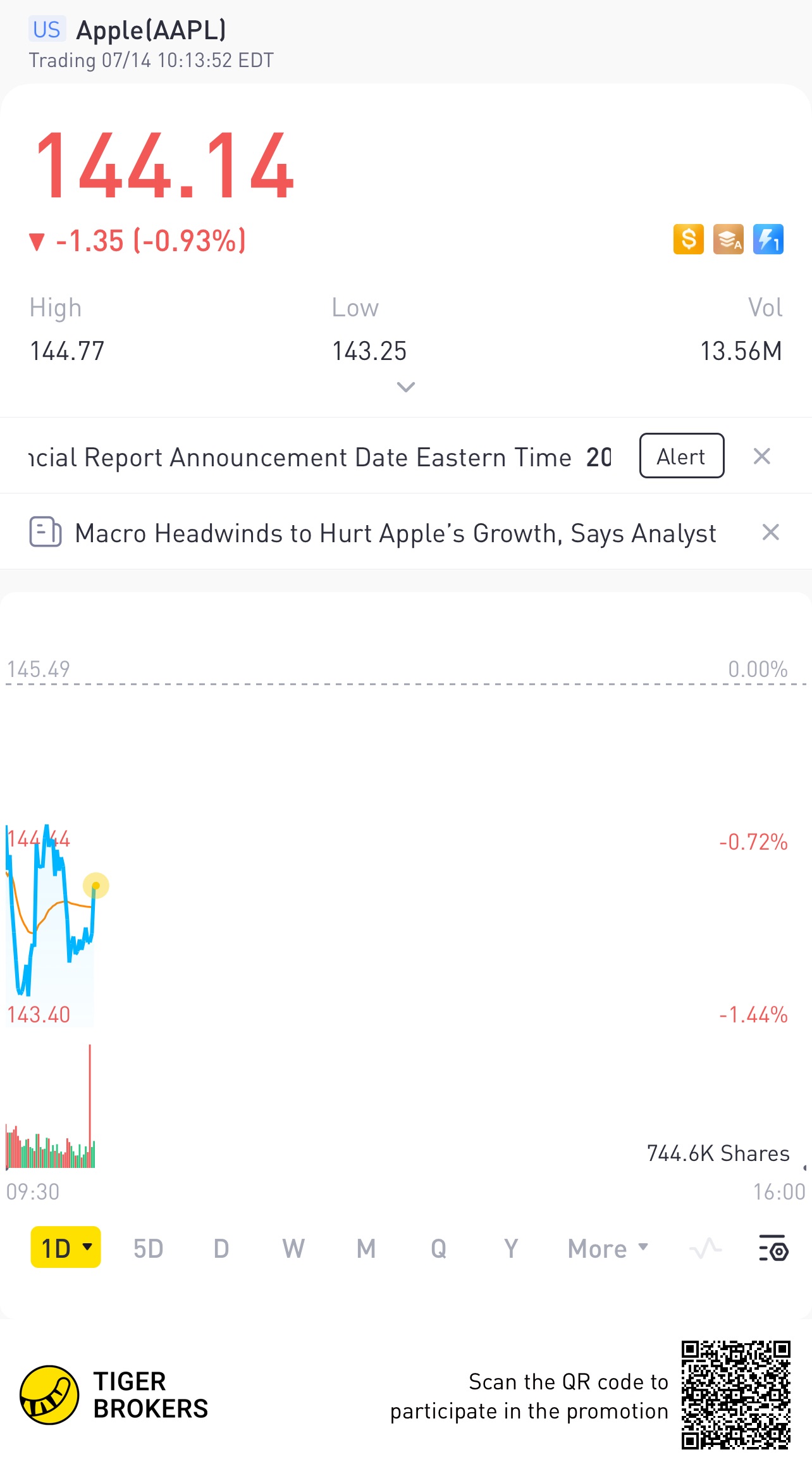Image resolution: width=812 pixels, height=1471 pixels.
Task: Open the More timeframes dropdown
Action: [608, 1248]
